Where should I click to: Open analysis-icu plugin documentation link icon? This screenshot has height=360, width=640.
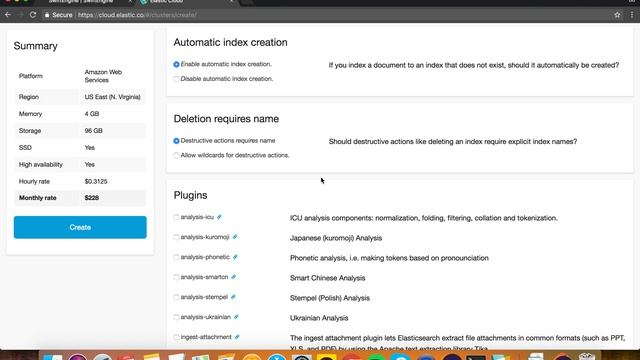tap(219, 217)
